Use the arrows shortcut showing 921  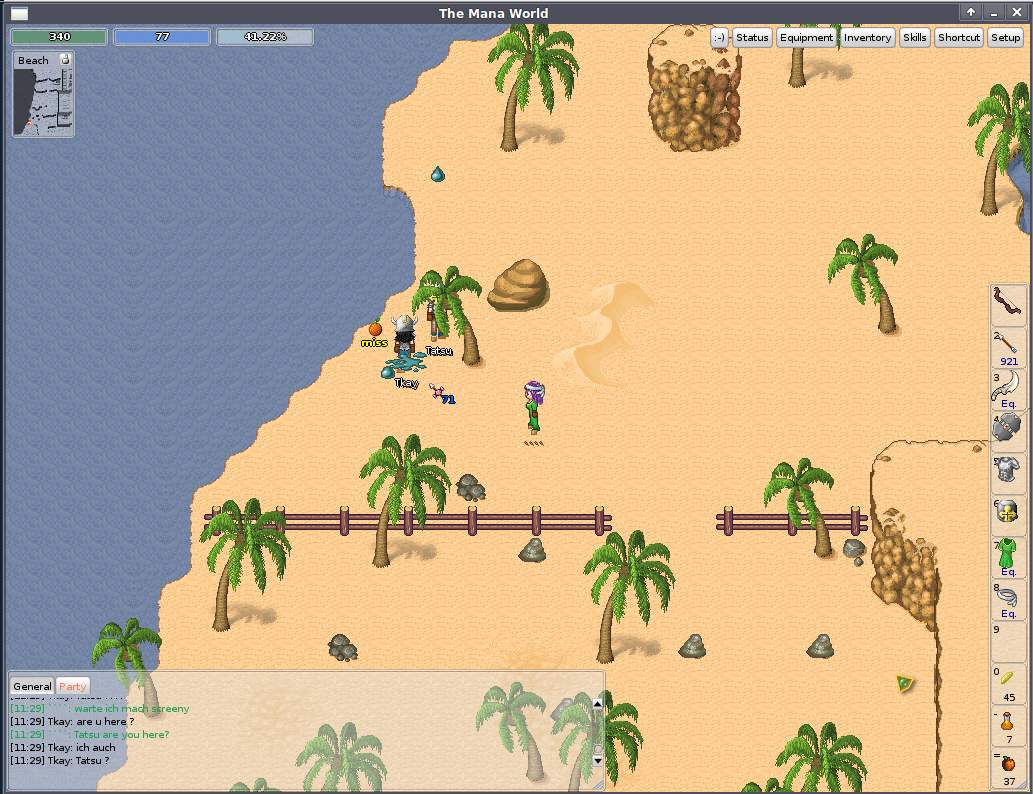(x=1008, y=347)
